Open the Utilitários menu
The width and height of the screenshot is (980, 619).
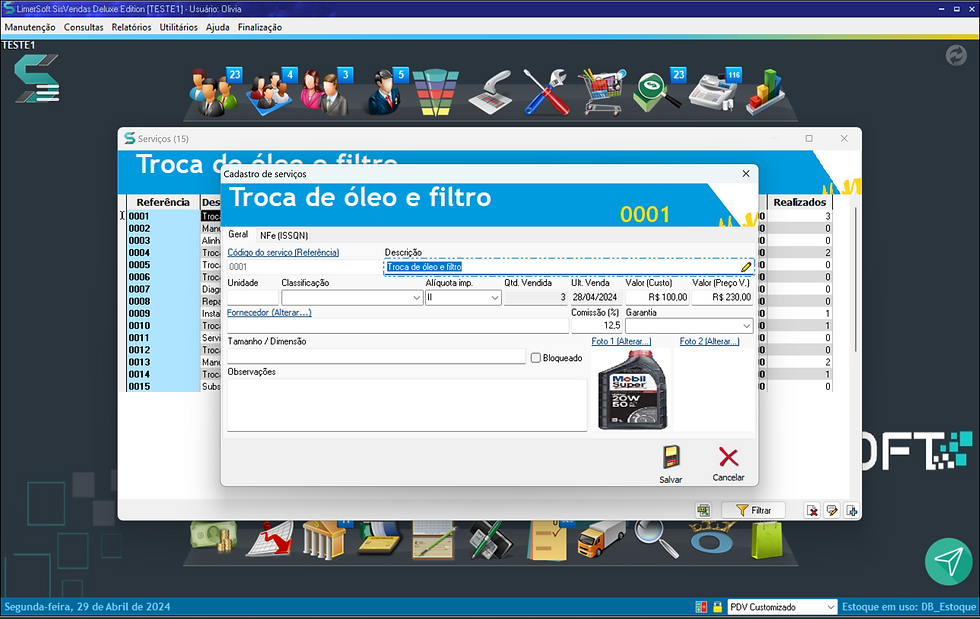click(x=178, y=28)
